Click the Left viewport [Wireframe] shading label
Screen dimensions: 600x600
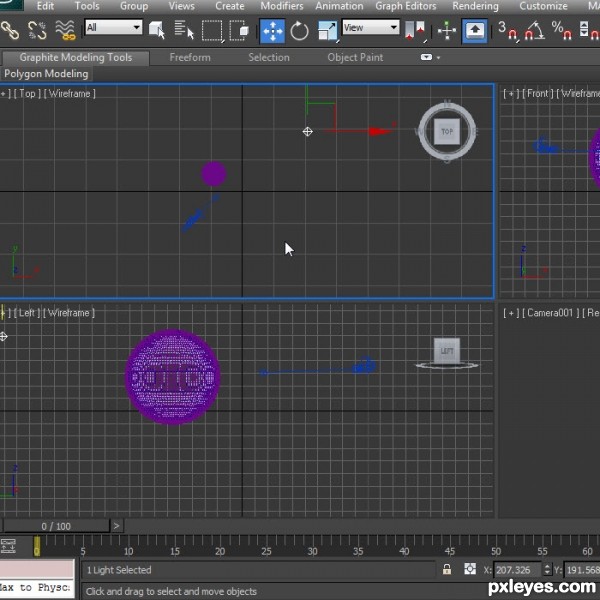(69, 313)
